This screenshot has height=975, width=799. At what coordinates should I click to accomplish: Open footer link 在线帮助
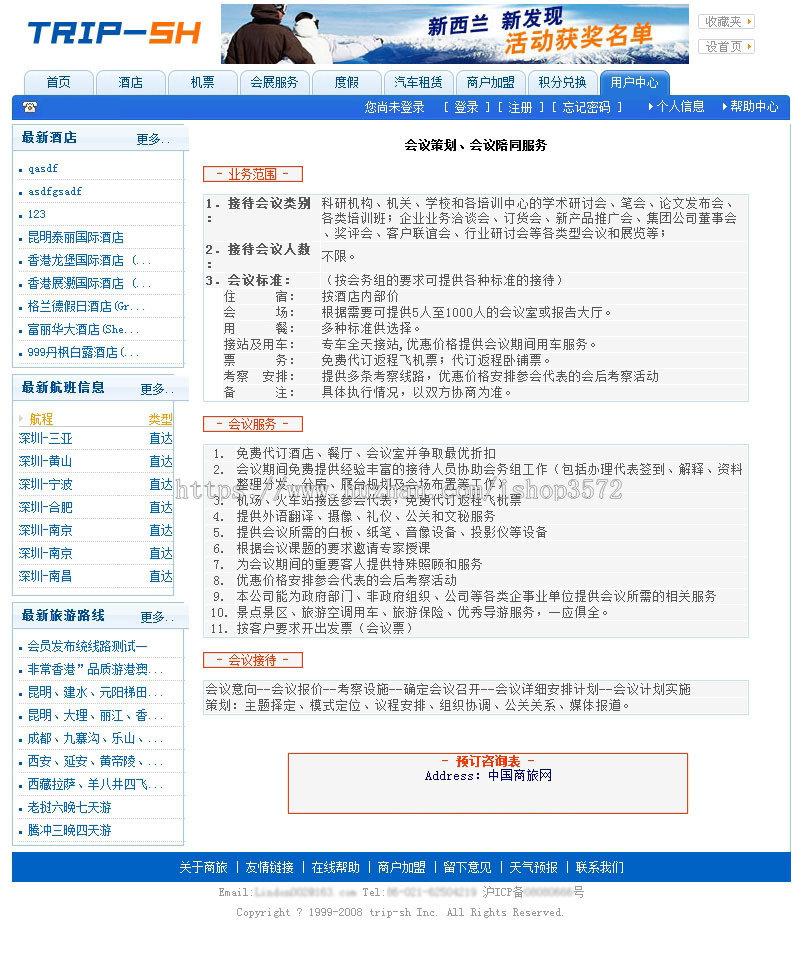[336, 868]
